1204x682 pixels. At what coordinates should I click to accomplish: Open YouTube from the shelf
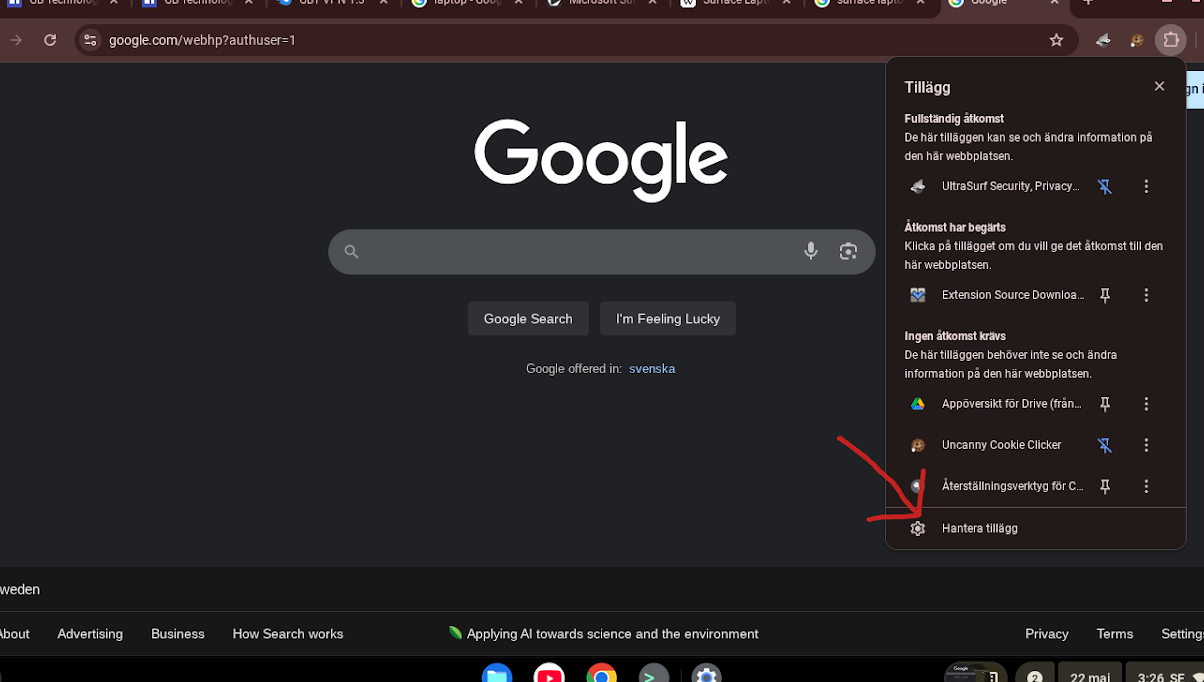tap(549, 675)
